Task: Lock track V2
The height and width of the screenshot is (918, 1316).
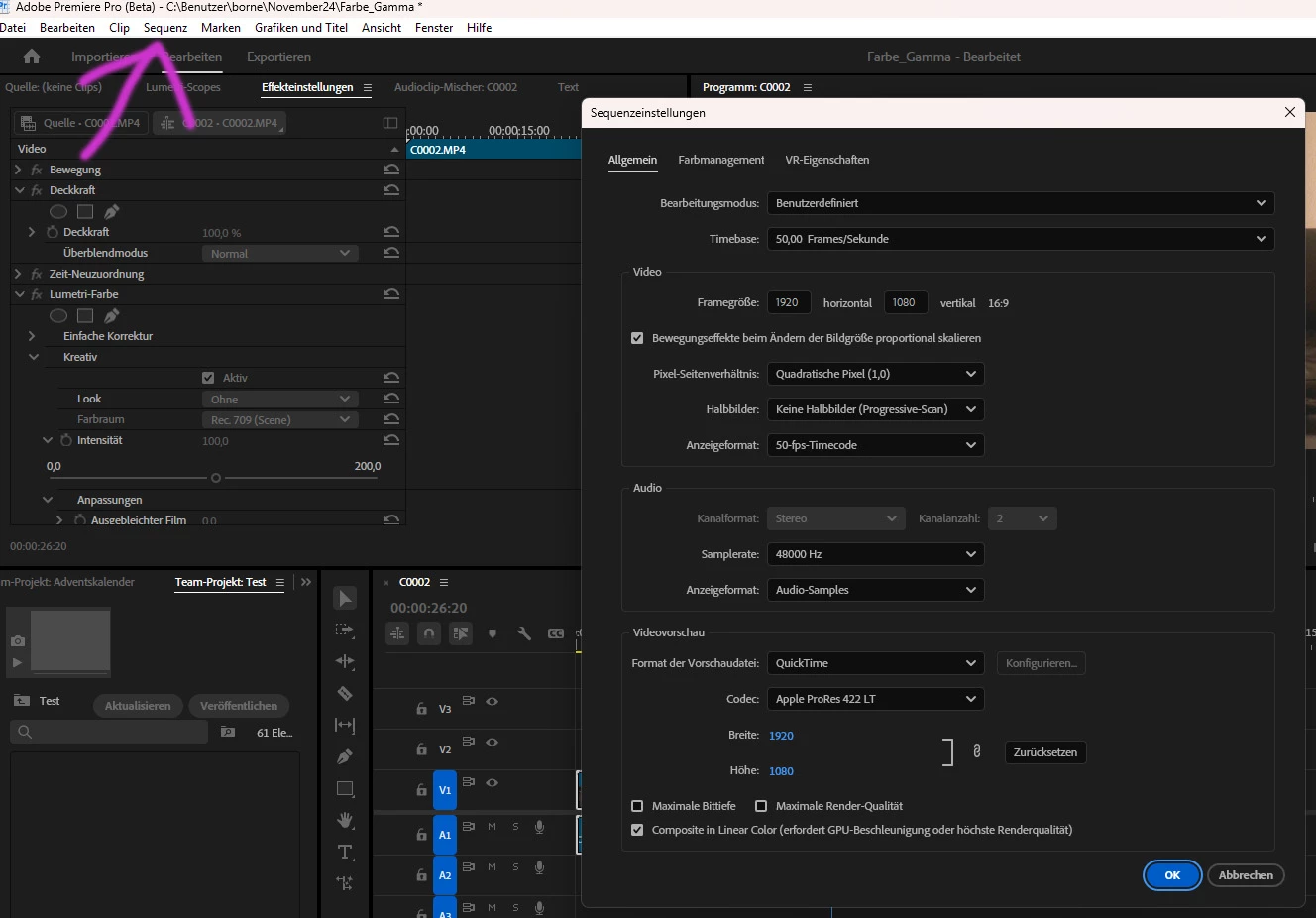Action: [x=421, y=749]
